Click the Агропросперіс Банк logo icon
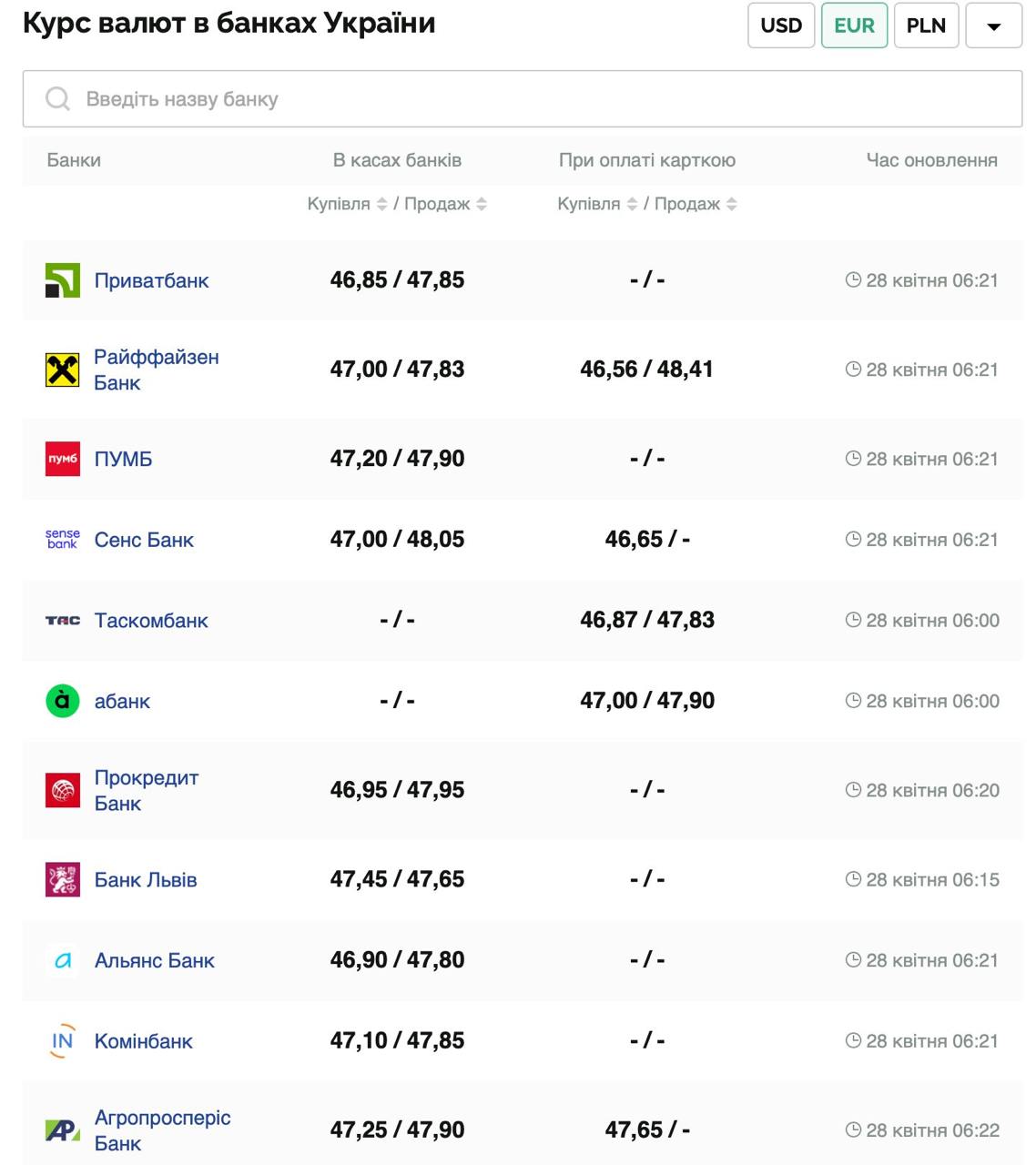 click(63, 1130)
